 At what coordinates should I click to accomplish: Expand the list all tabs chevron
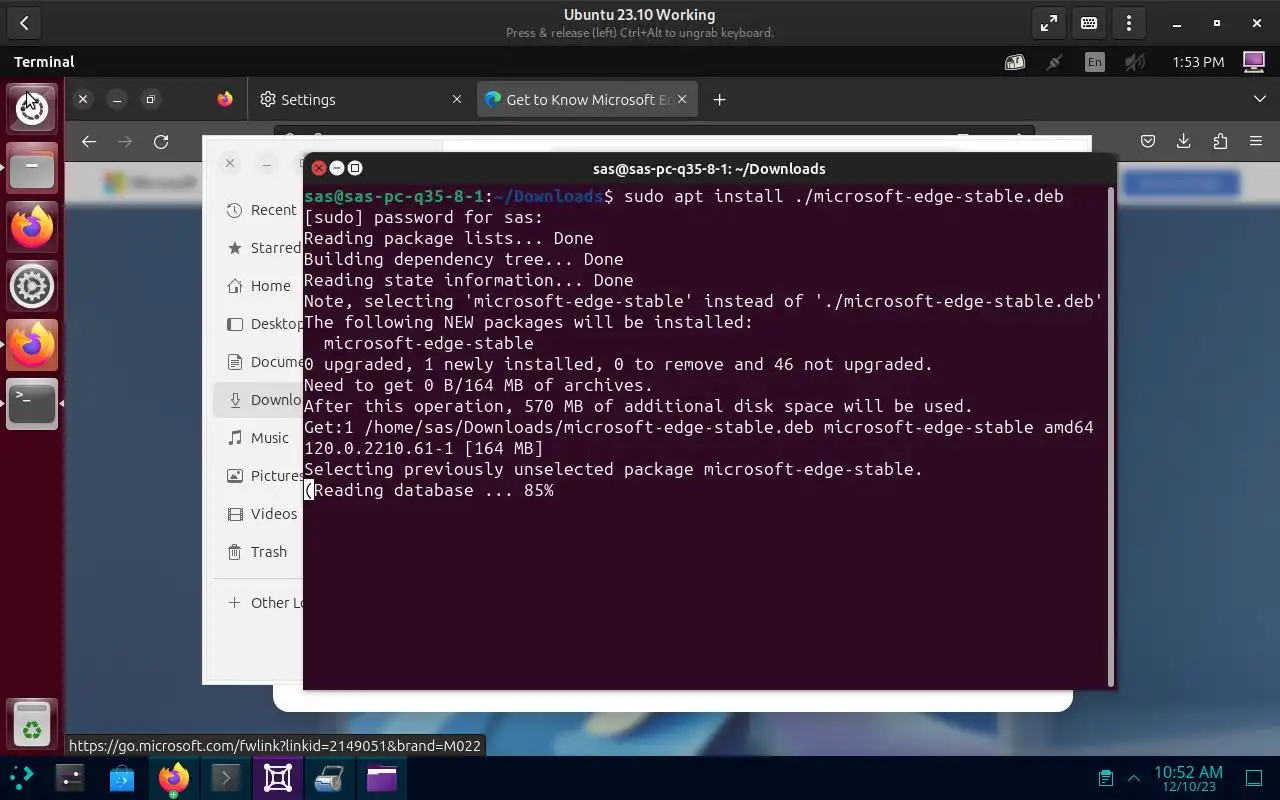[x=1260, y=99]
